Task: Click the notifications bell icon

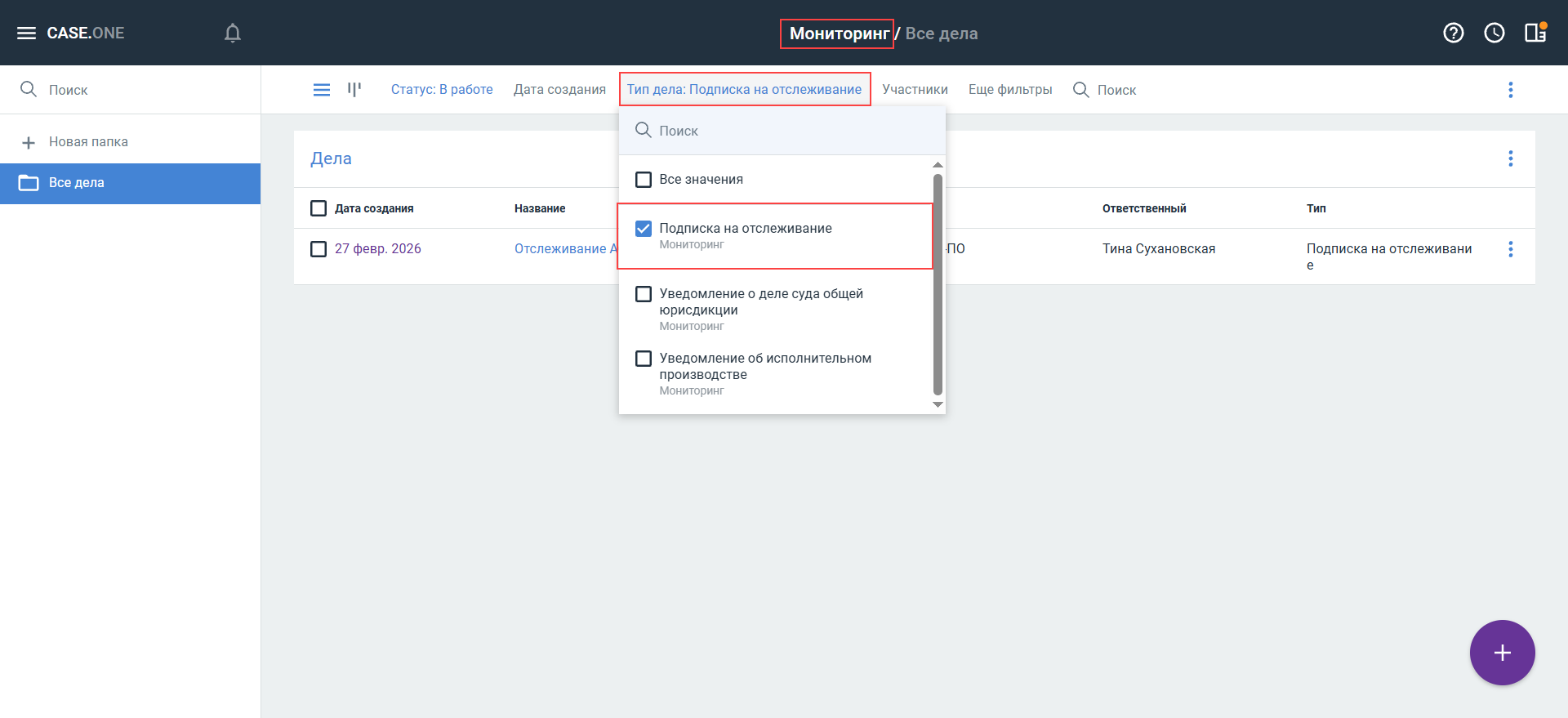Action: pyautogui.click(x=233, y=33)
